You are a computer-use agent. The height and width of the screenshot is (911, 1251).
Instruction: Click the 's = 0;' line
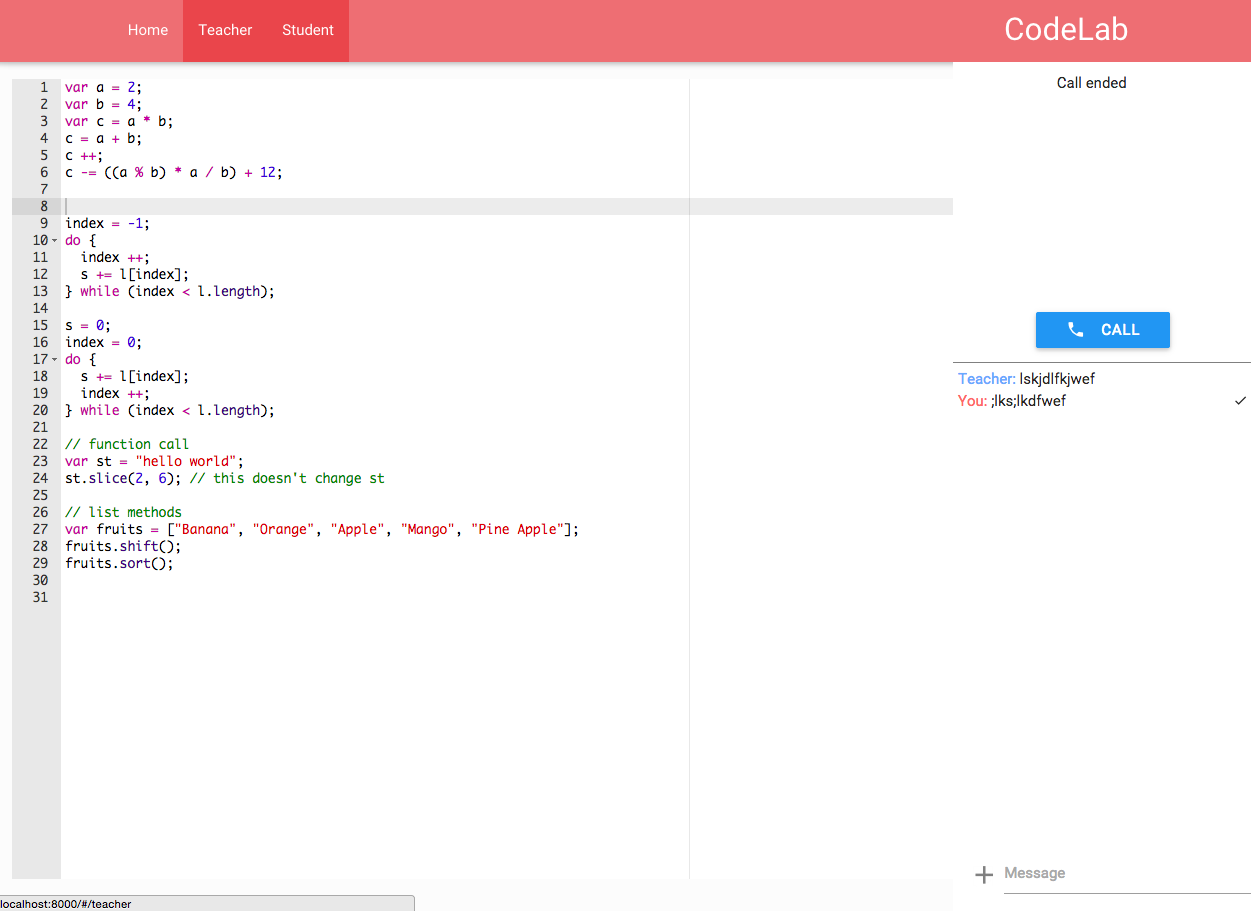(88, 326)
